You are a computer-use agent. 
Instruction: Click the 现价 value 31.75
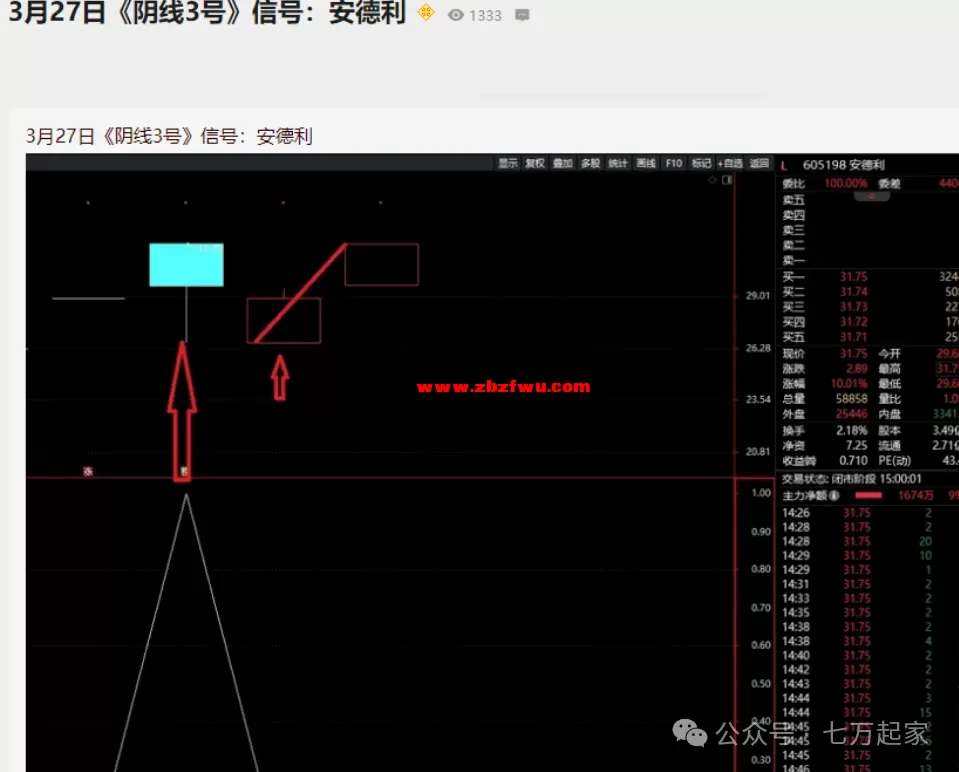[x=853, y=354]
